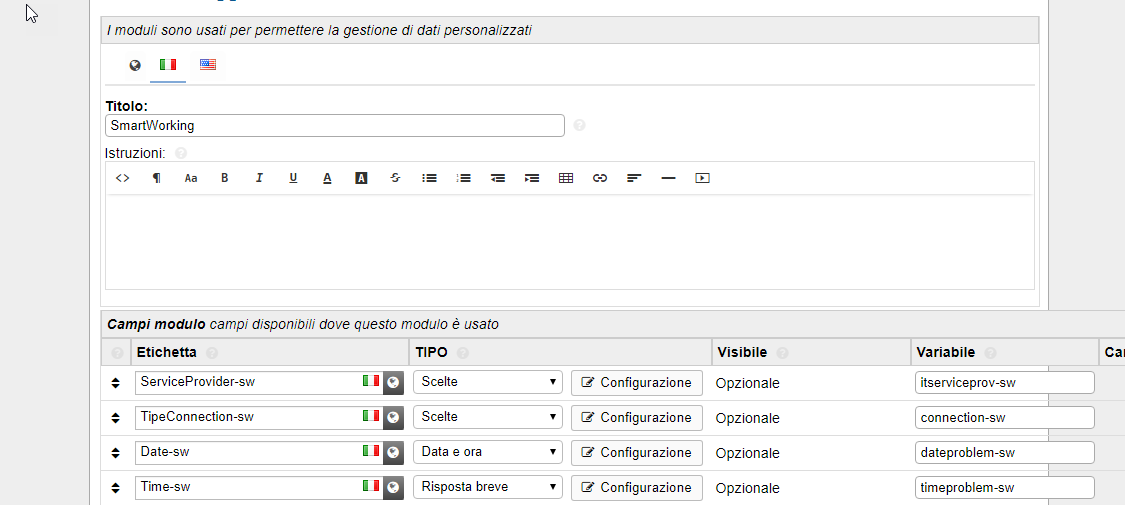1125x505 pixels.
Task: Open the HTML source code view
Action: [x=123, y=178]
